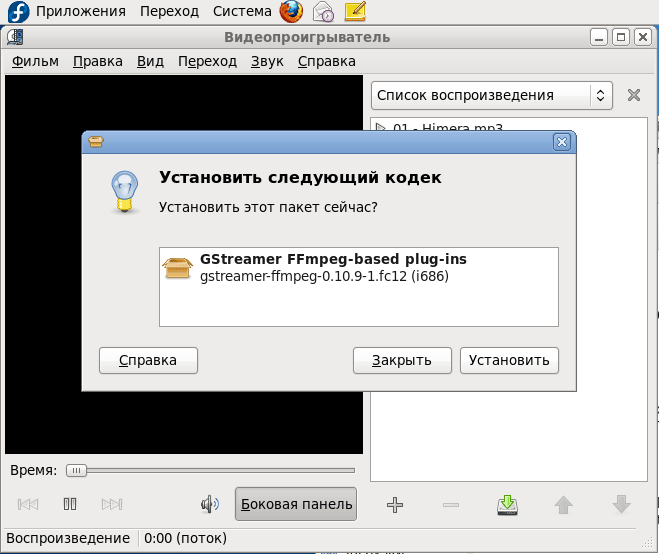
Task: Click the volume speaker icon
Action: click(209, 504)
